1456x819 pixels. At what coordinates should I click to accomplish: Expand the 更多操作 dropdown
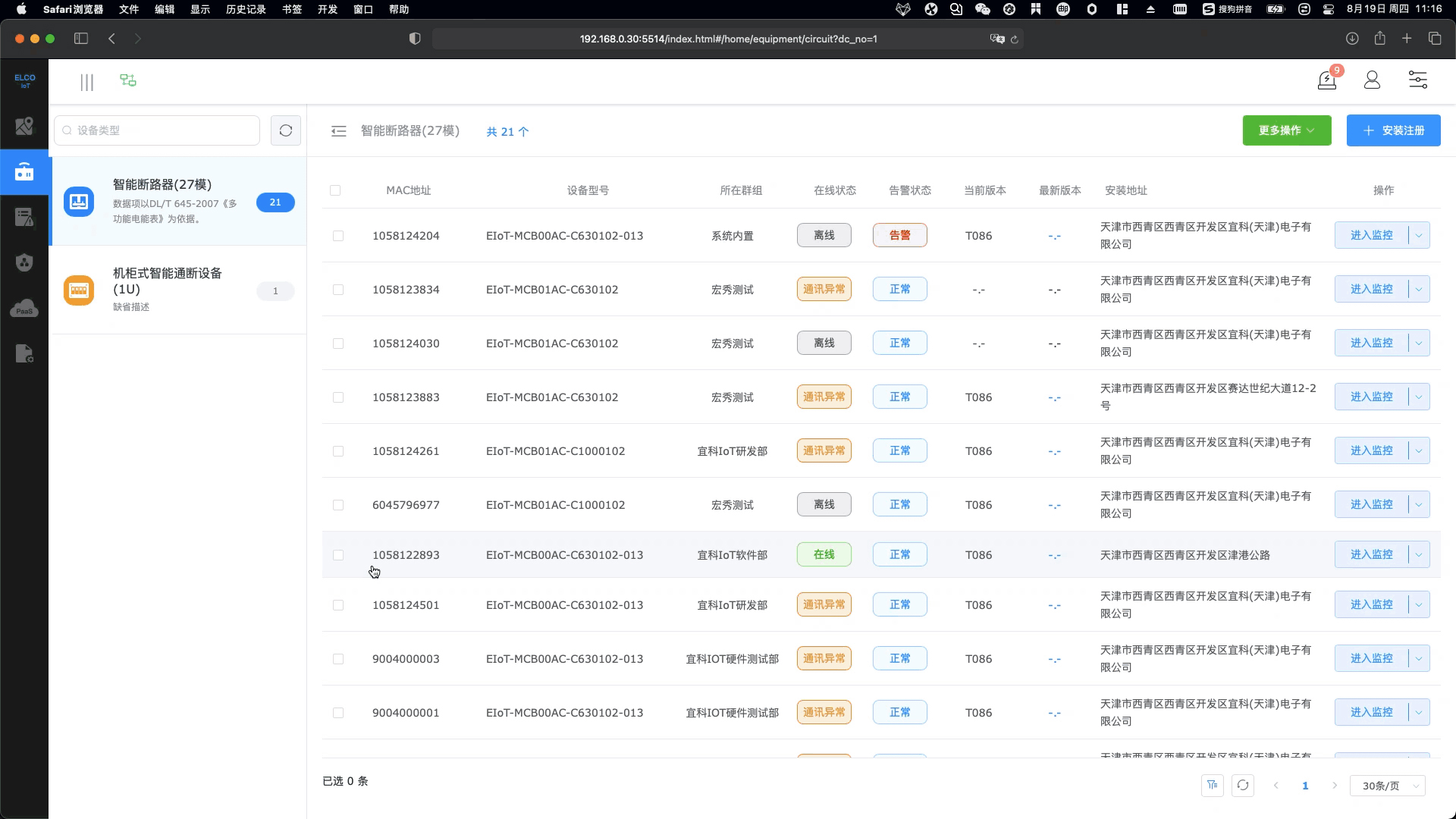(1286, 130)
